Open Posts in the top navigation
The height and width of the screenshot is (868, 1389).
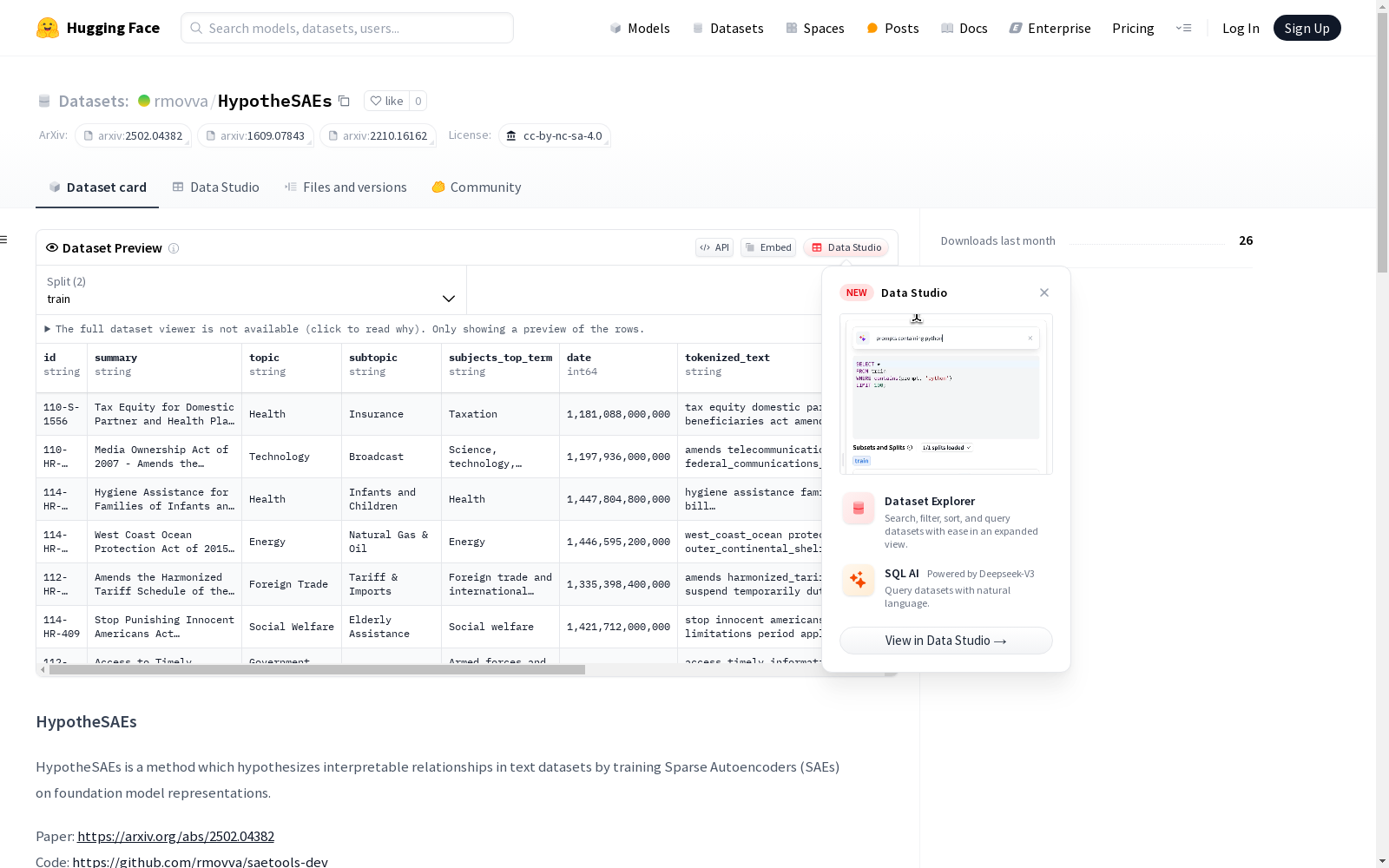[x=892, y=28]
